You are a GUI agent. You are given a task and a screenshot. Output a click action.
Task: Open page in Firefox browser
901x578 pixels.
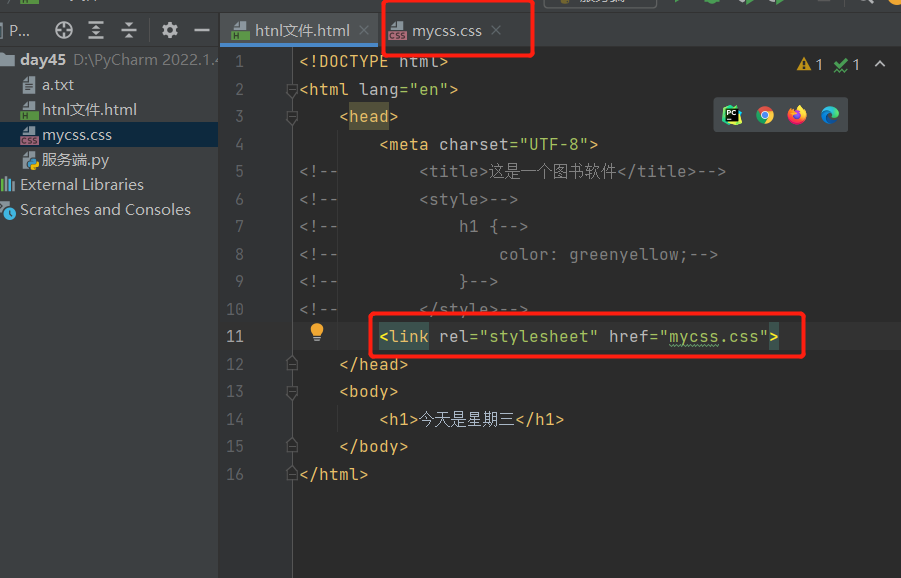coord(797,115)
